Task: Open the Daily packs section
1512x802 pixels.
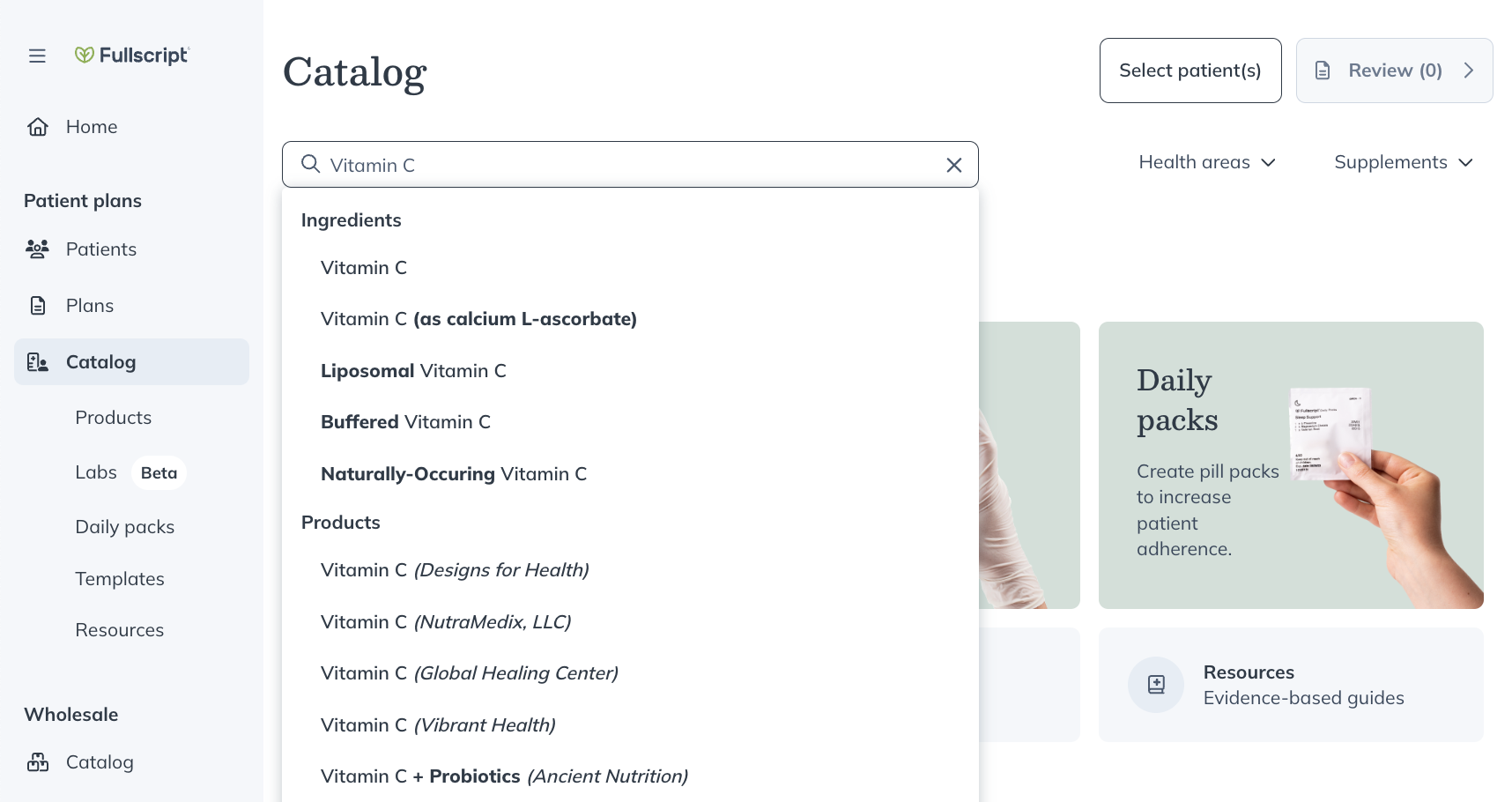Action: point(124,526)
